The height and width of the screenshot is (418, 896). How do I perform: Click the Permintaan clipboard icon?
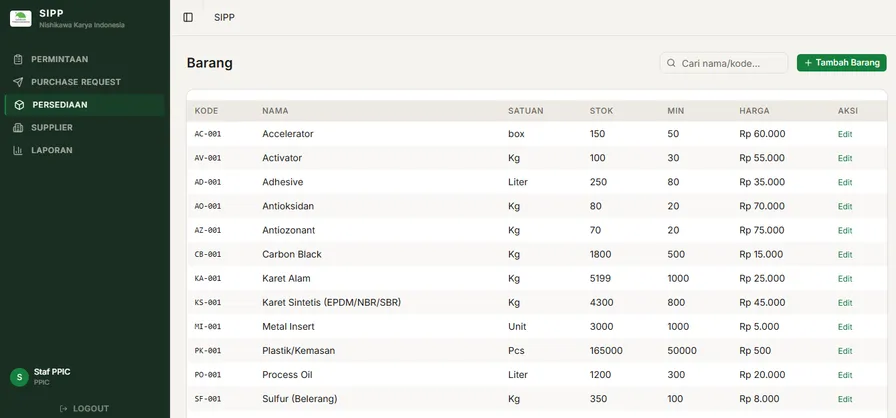tap(18, 59)
